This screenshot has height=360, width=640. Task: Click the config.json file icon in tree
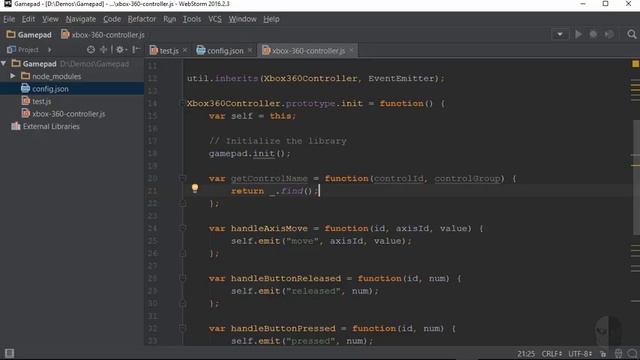(26, 88)
